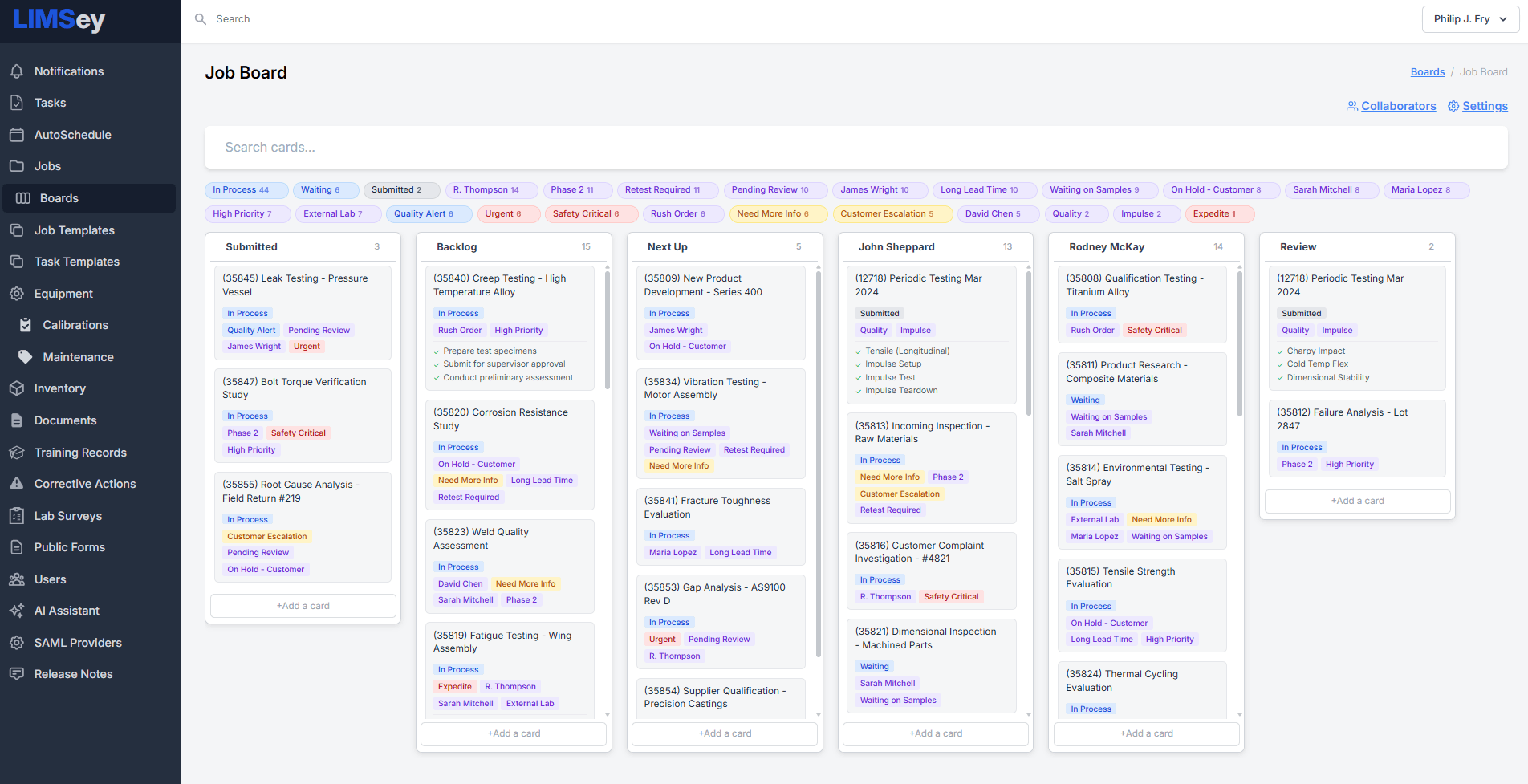The image size is (1528, 784).
Task: Click the Search cards input field
Action: 855,148
